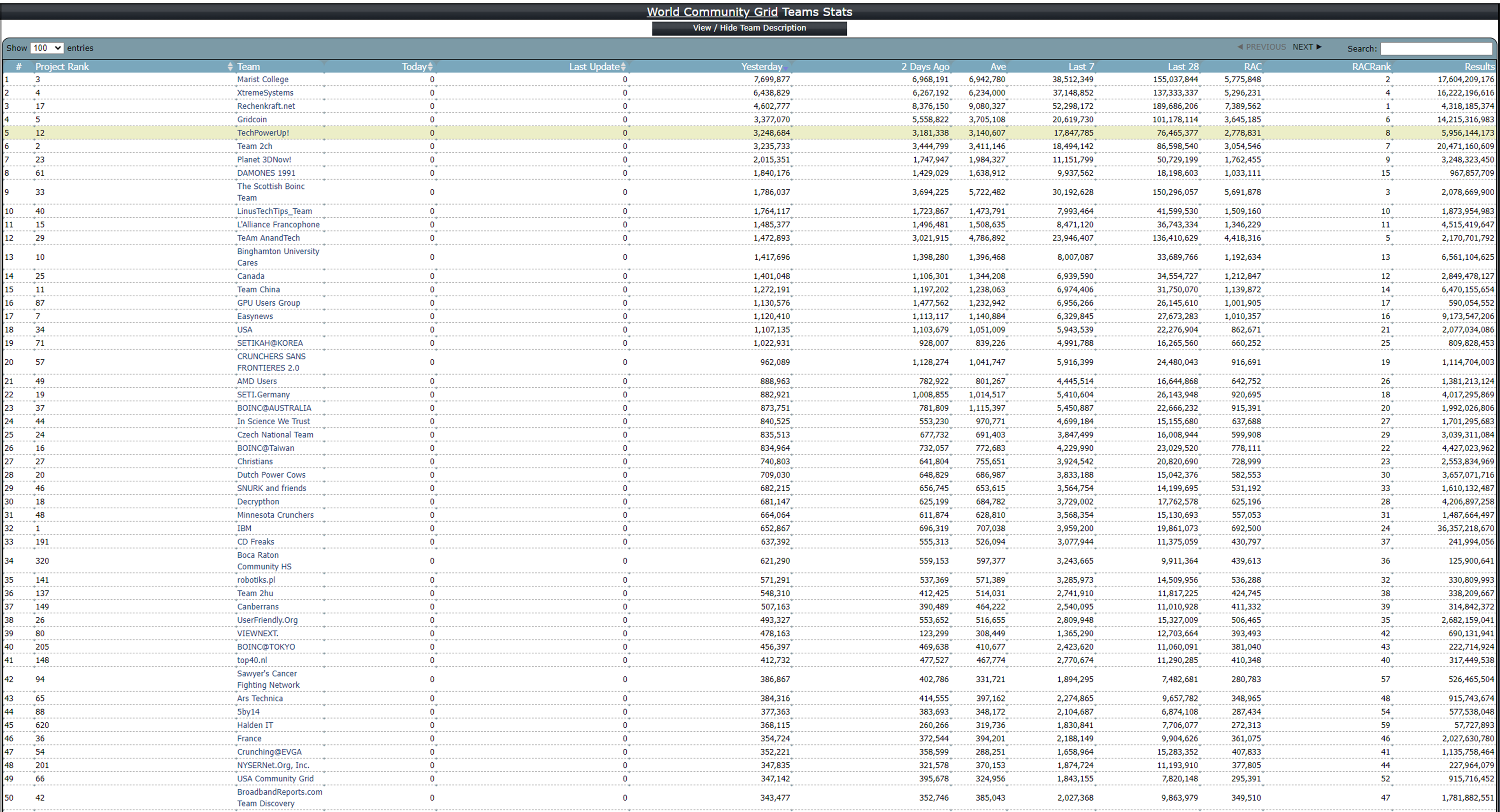The width and height of the screenshot is (1500, 812).
Task: Open the Gridcoin team link
Action: 252,119
